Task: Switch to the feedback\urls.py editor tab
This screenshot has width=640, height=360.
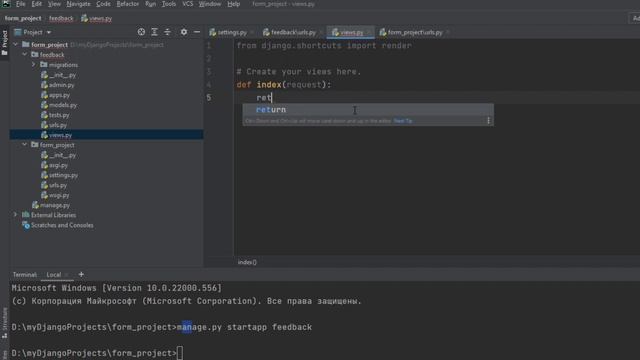Action: (x=293, y=32)
